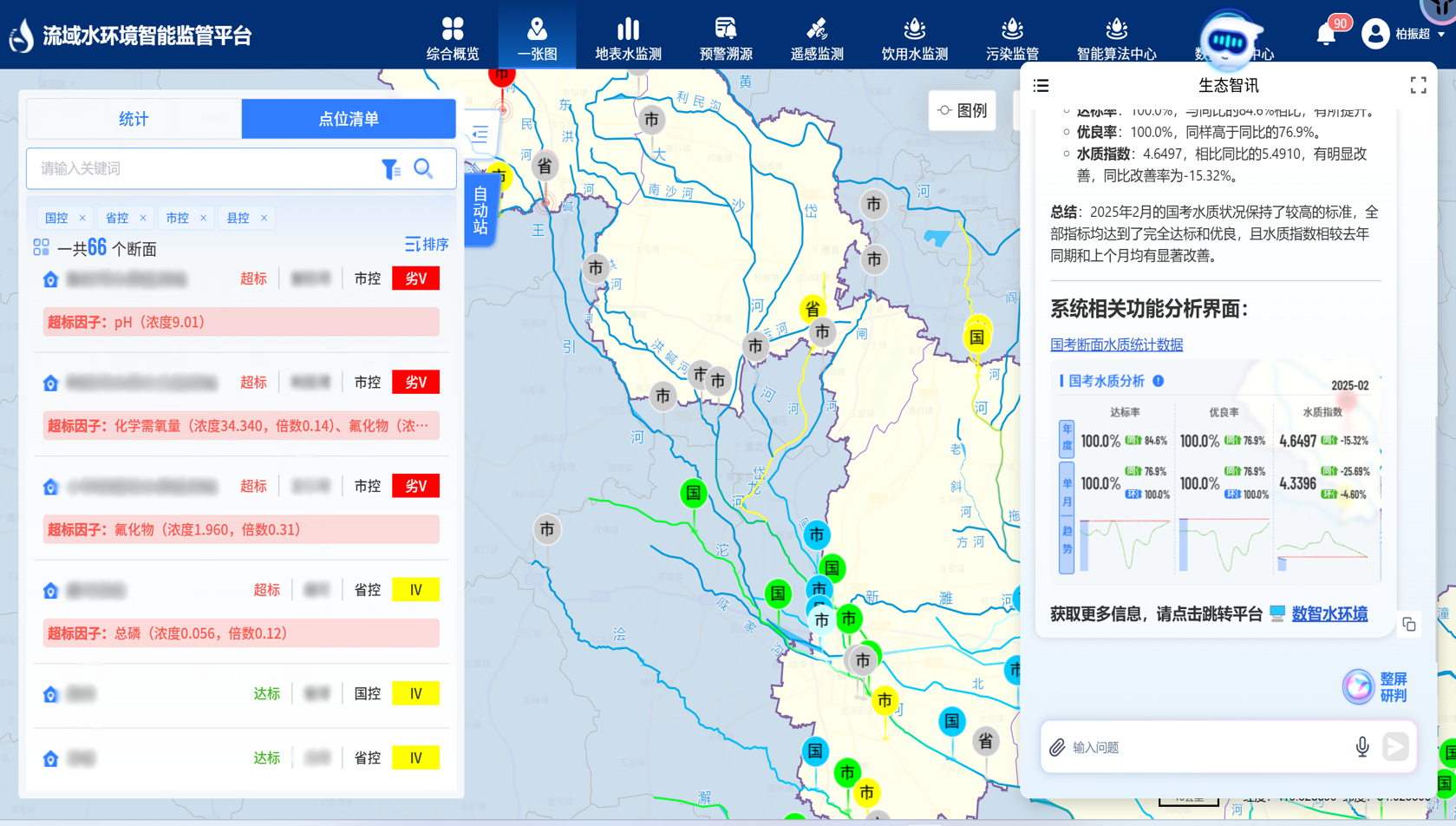This screenshot has height=826, width=1456.
Task: Click the attachment paperclip icon
Action: pos(1057,747)
